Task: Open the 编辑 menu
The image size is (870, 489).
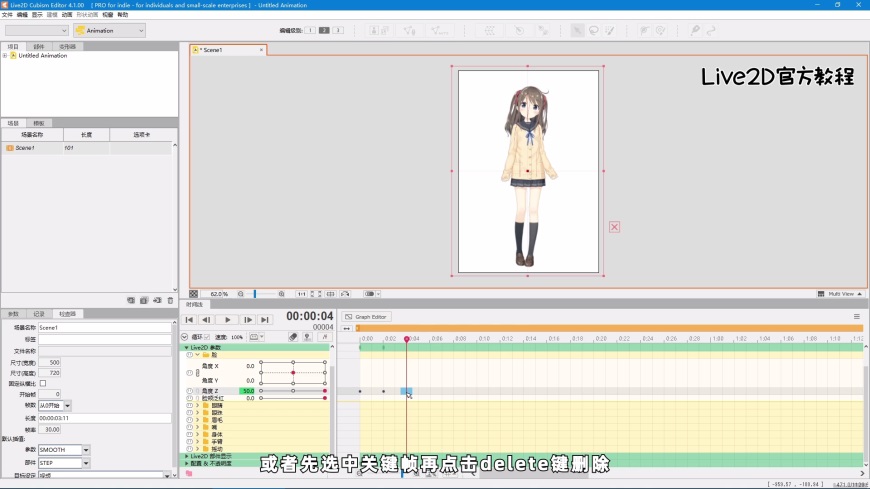Action: pyautogui.click(x=22, y=14)
